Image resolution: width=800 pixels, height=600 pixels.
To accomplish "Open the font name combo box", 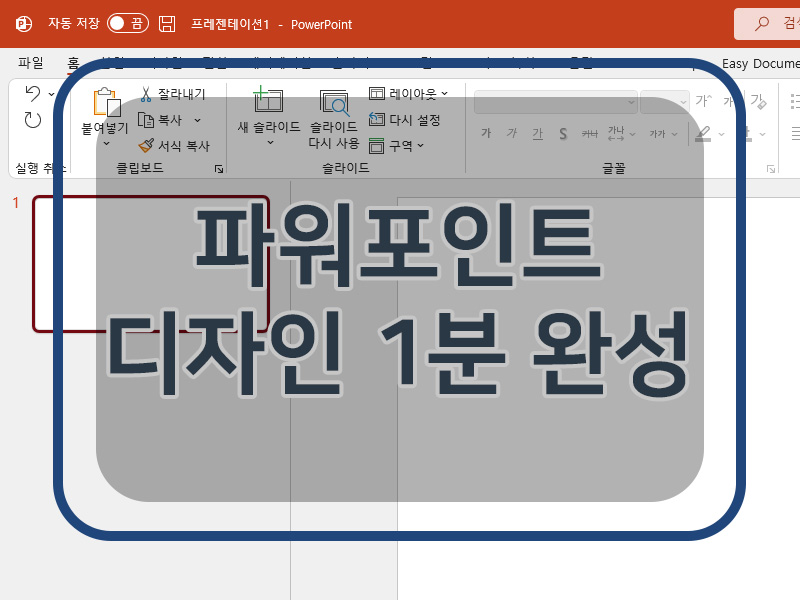I will click(556, 102).
